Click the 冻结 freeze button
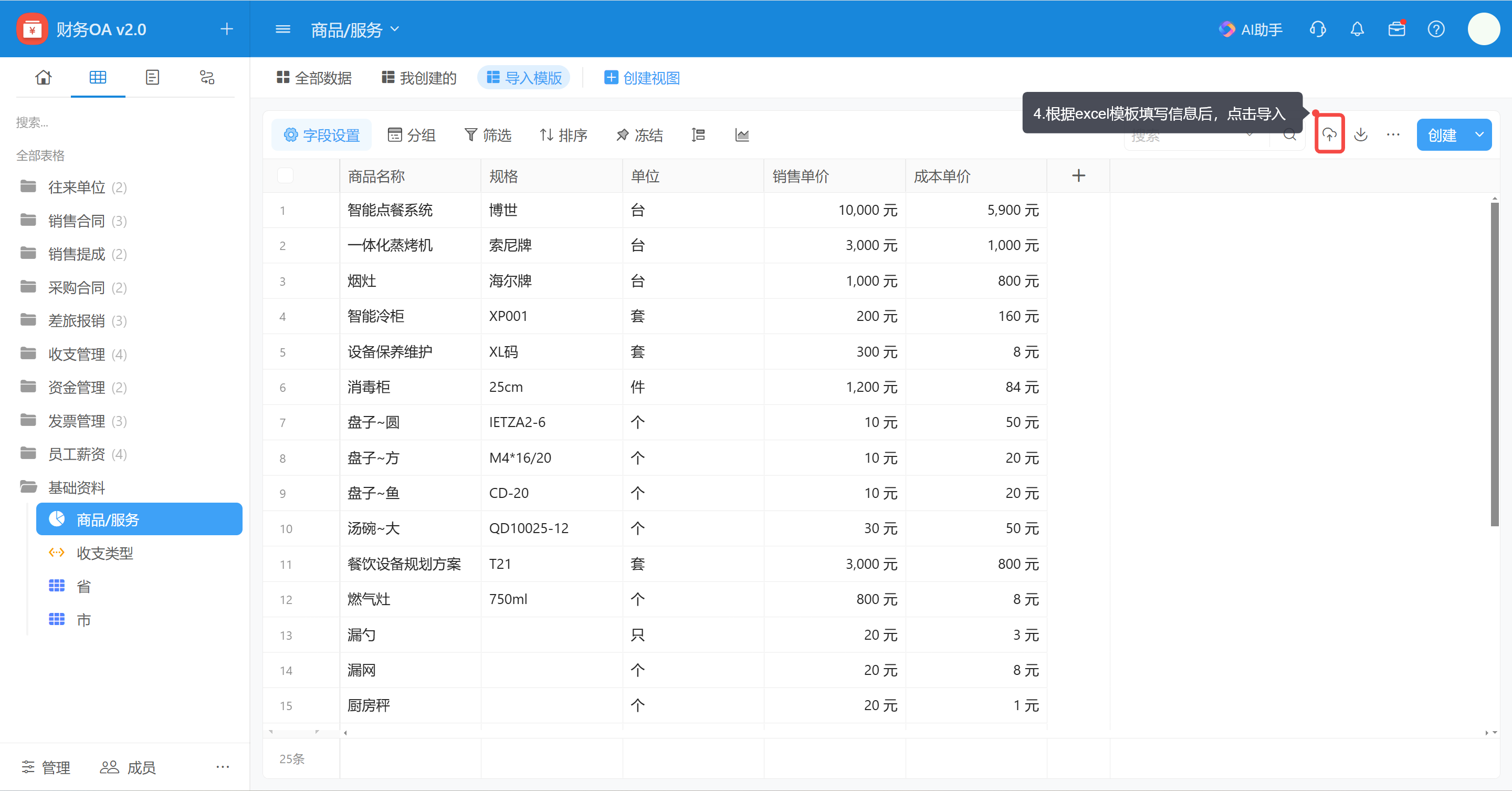 click(639, 135)
